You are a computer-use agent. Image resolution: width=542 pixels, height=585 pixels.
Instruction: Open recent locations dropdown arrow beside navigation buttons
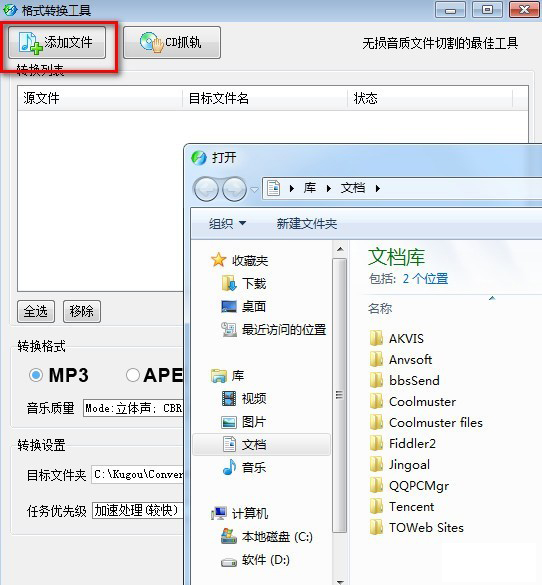point(254,190)
